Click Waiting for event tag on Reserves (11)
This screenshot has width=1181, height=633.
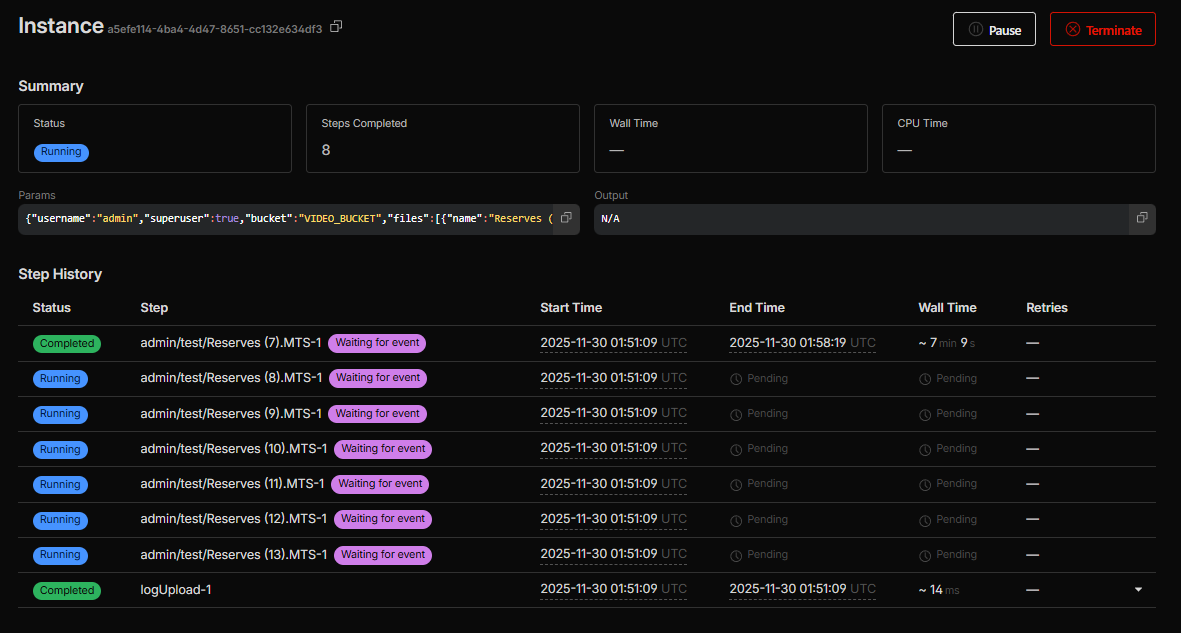[x=380, y=484]
